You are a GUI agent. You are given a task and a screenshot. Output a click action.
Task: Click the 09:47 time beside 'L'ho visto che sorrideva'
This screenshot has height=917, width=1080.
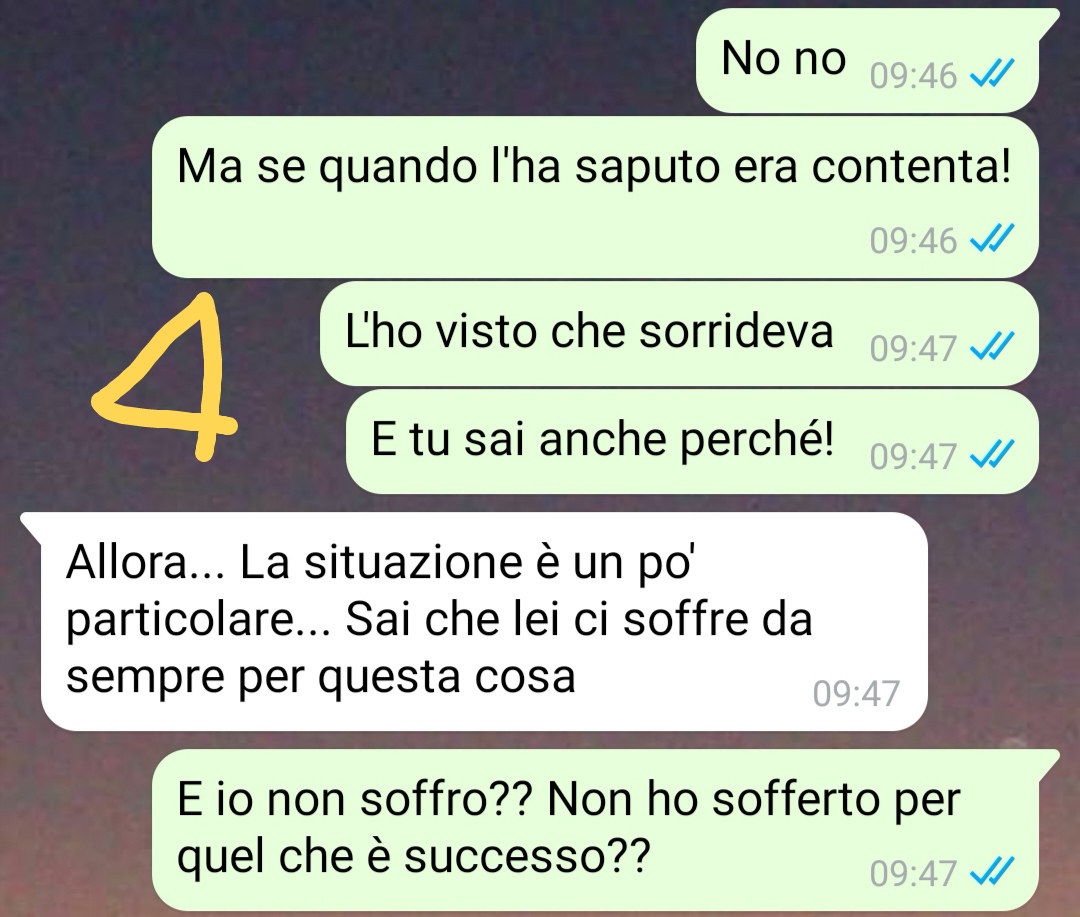(x=913, y=349)
